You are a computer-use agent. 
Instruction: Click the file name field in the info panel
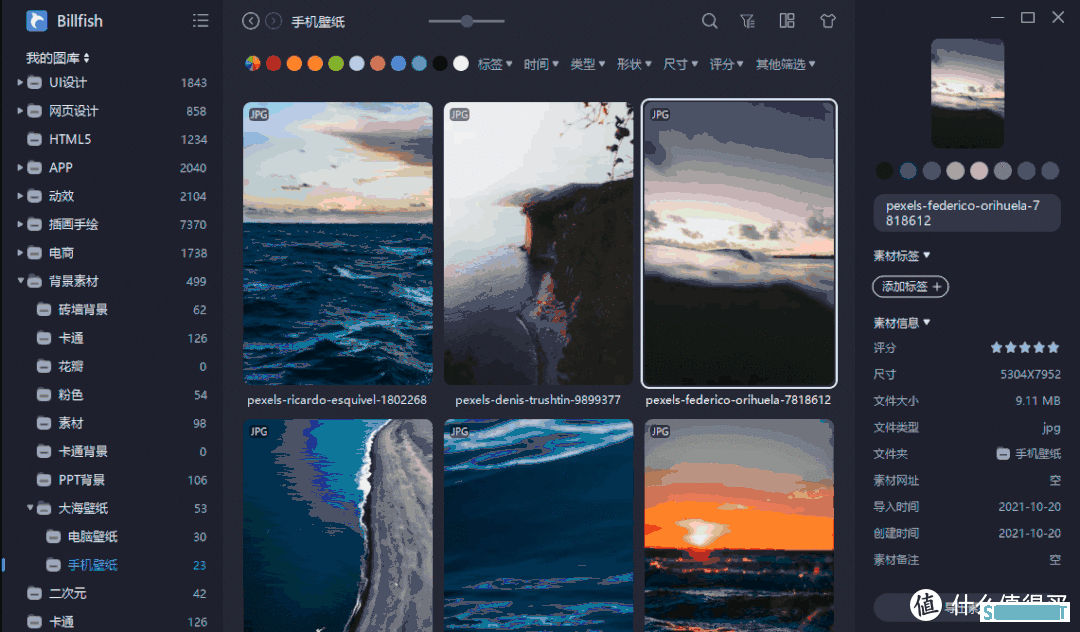coord(967,213)
